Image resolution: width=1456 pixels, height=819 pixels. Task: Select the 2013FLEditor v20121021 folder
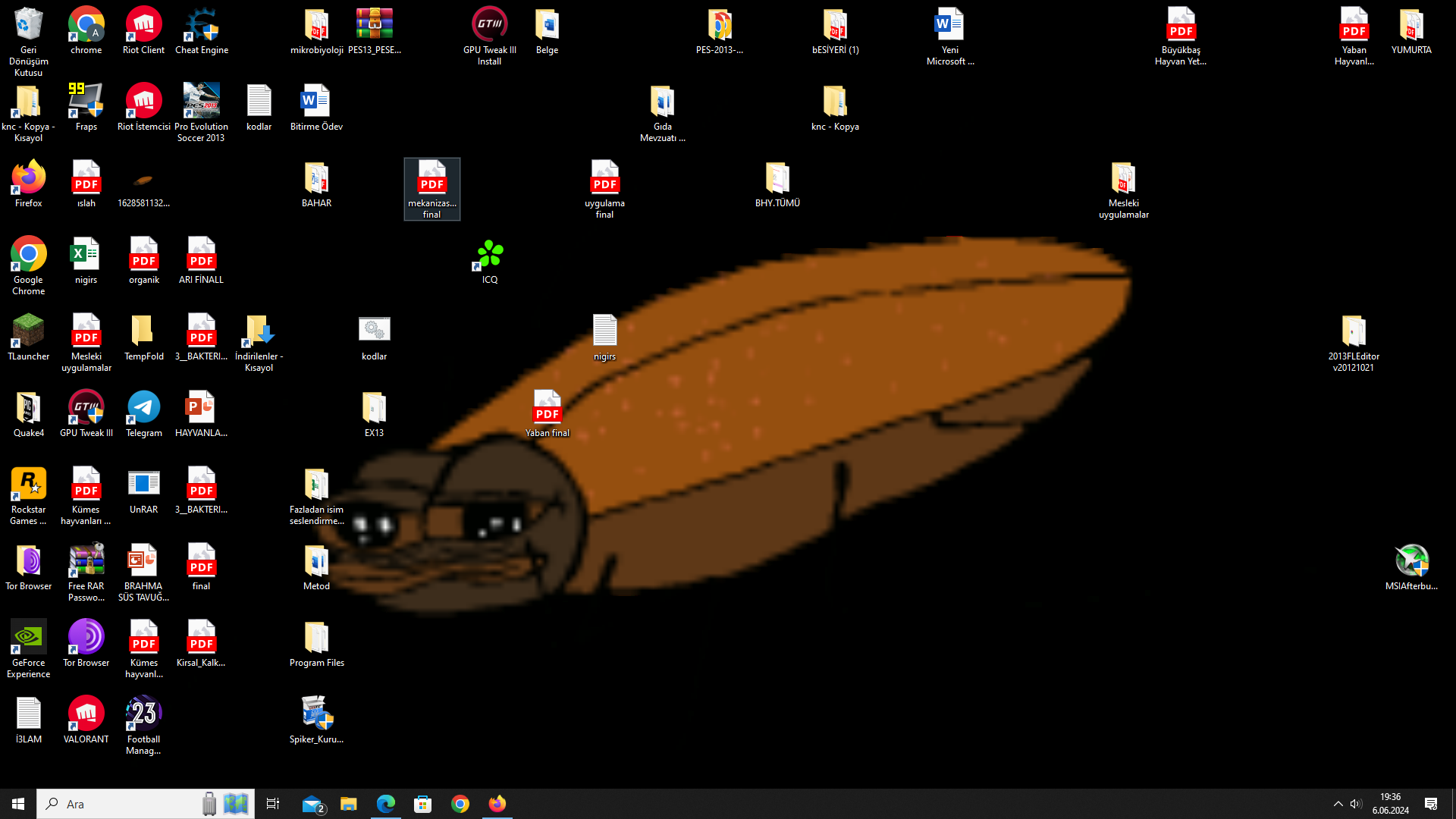pos(1354,342)
